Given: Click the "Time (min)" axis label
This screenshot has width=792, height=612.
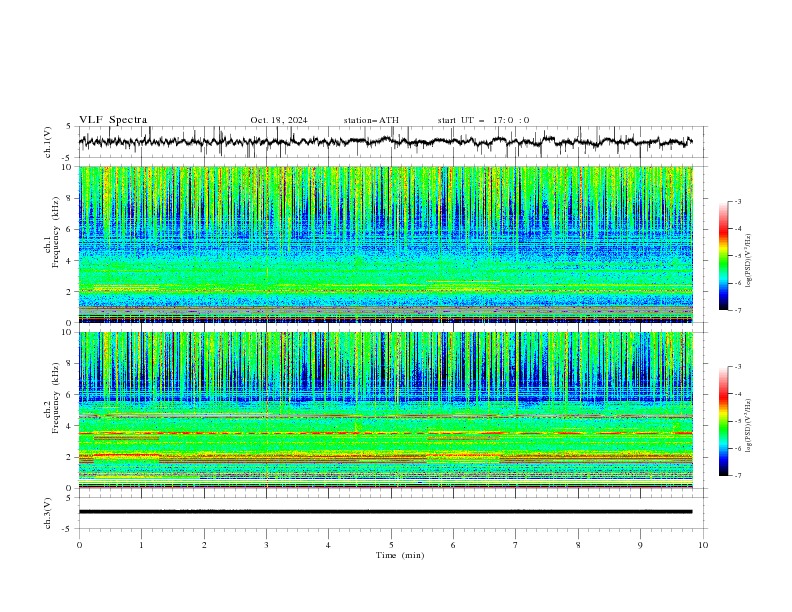Looking at the screenshot, I should point(400,555).
